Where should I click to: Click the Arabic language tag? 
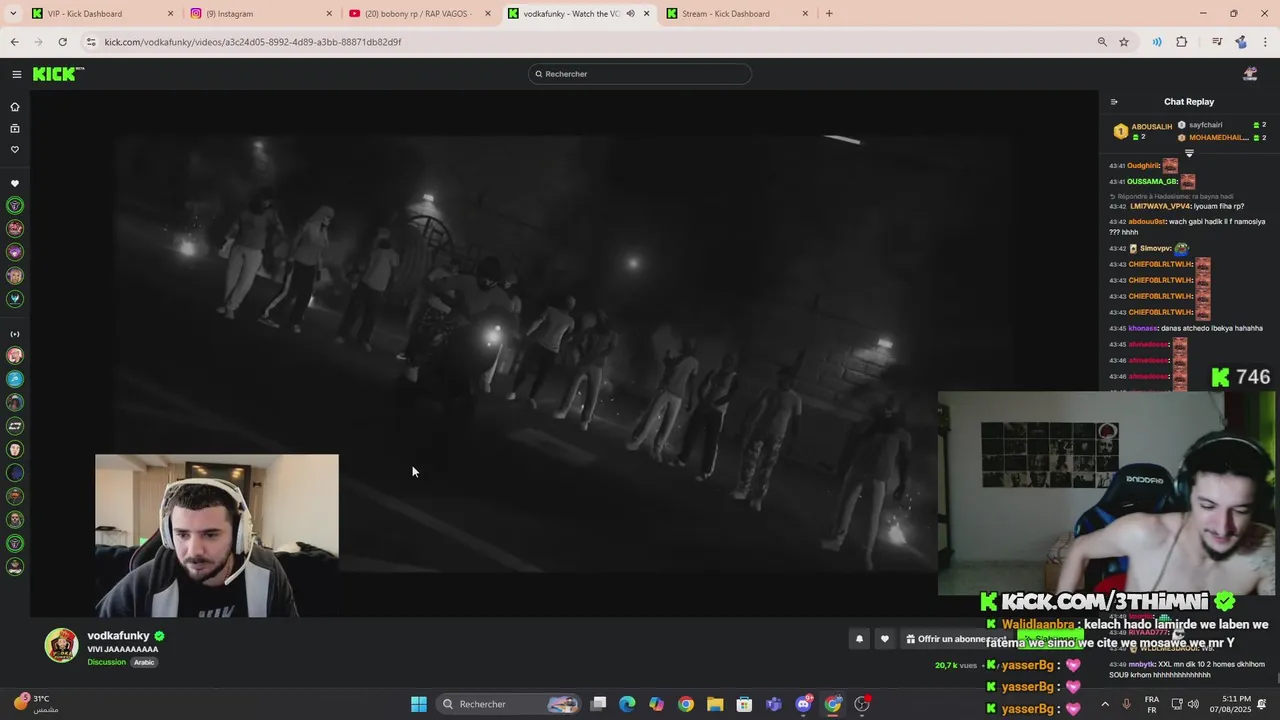click(144, 662)
